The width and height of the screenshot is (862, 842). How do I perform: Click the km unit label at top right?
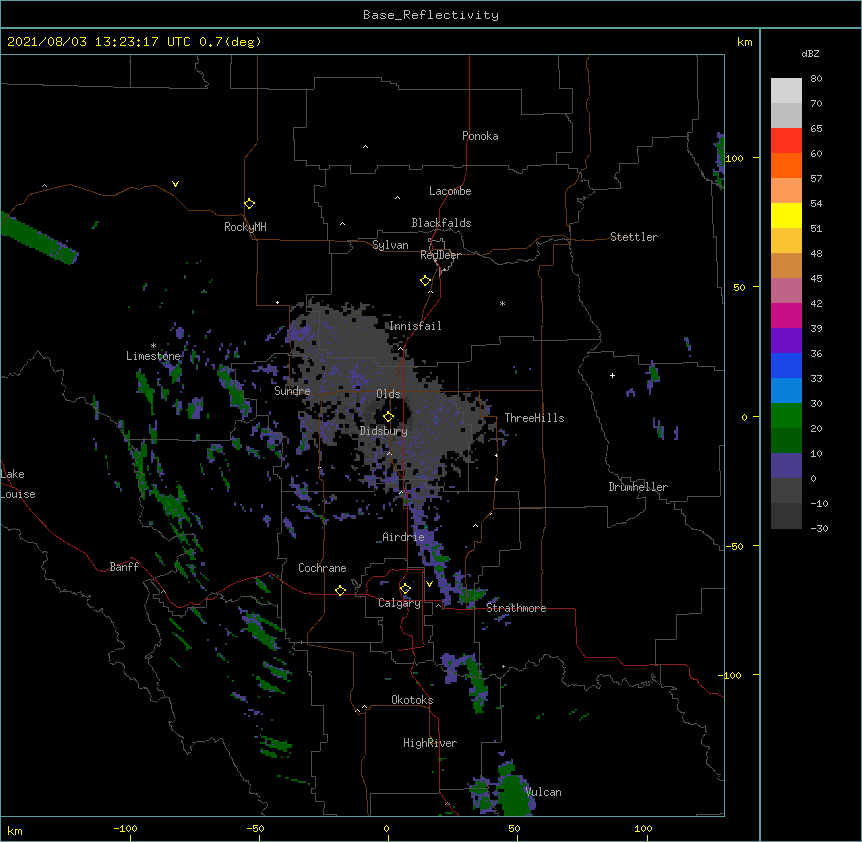point(744,42)
